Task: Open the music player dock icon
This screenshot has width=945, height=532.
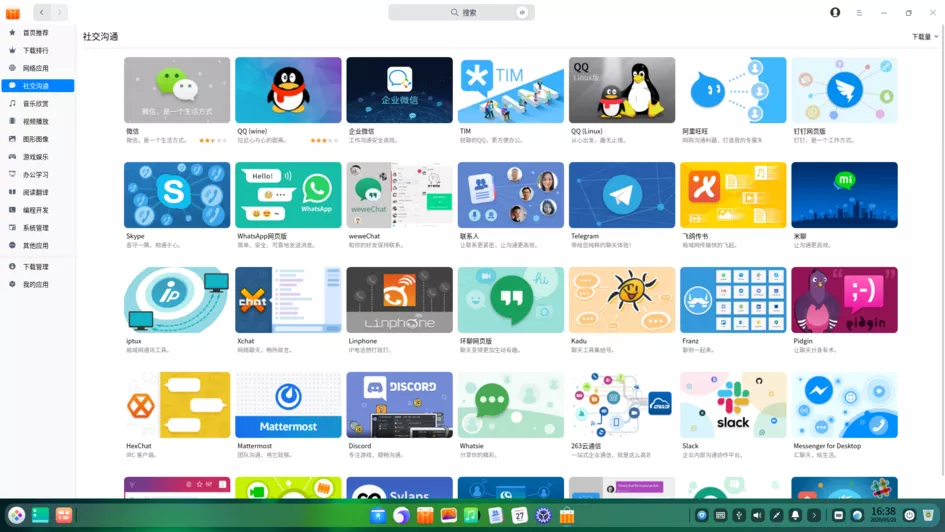Action: click(471, 515)
